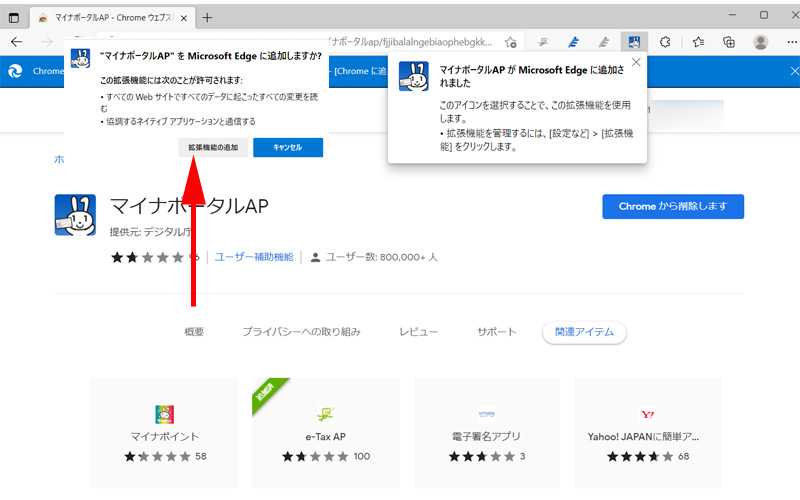Viewport: 800px width, 500px height.
Task: Open the Favorites list icon
Action: coord(698,42)
